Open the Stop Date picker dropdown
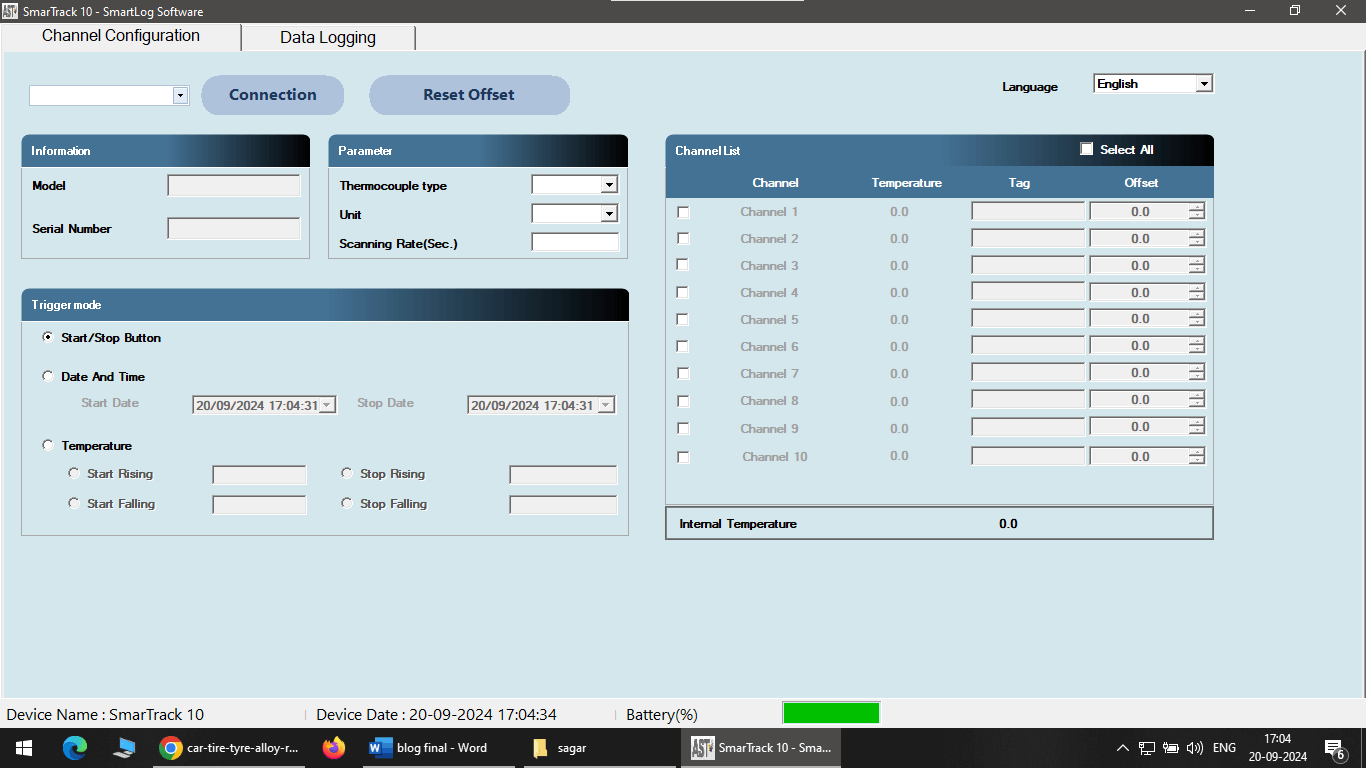Viewport: 1366px width, 768px height. tap(604, 406)
